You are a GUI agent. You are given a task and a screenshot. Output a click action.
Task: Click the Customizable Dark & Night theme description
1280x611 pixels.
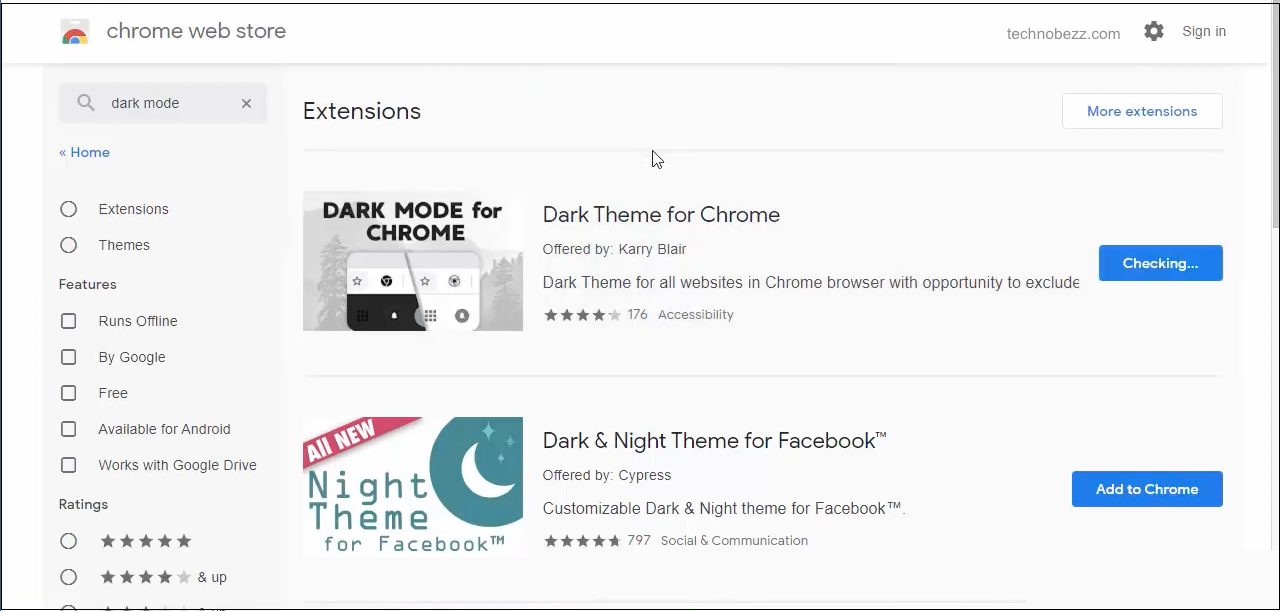pos(724,509)
